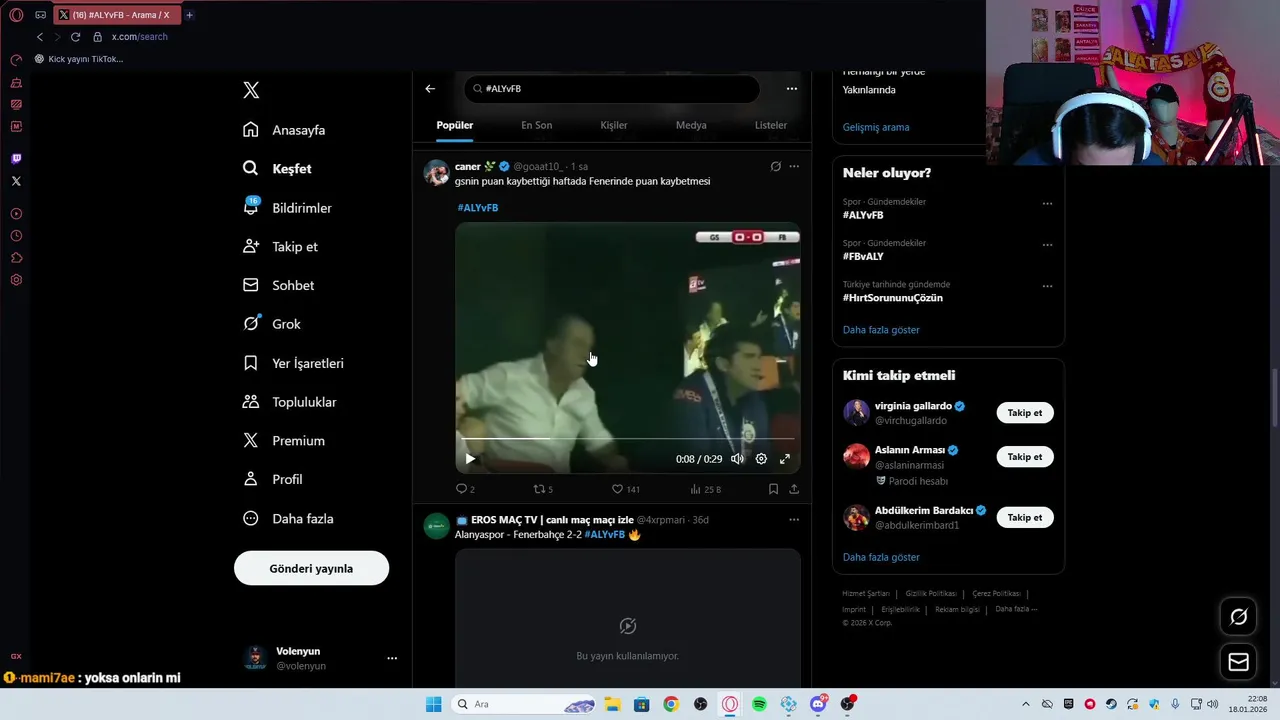Click the Windows Start button
The height and width of the screenshot is (720, 1280).
pyautogui.click(x=433, y=704)
